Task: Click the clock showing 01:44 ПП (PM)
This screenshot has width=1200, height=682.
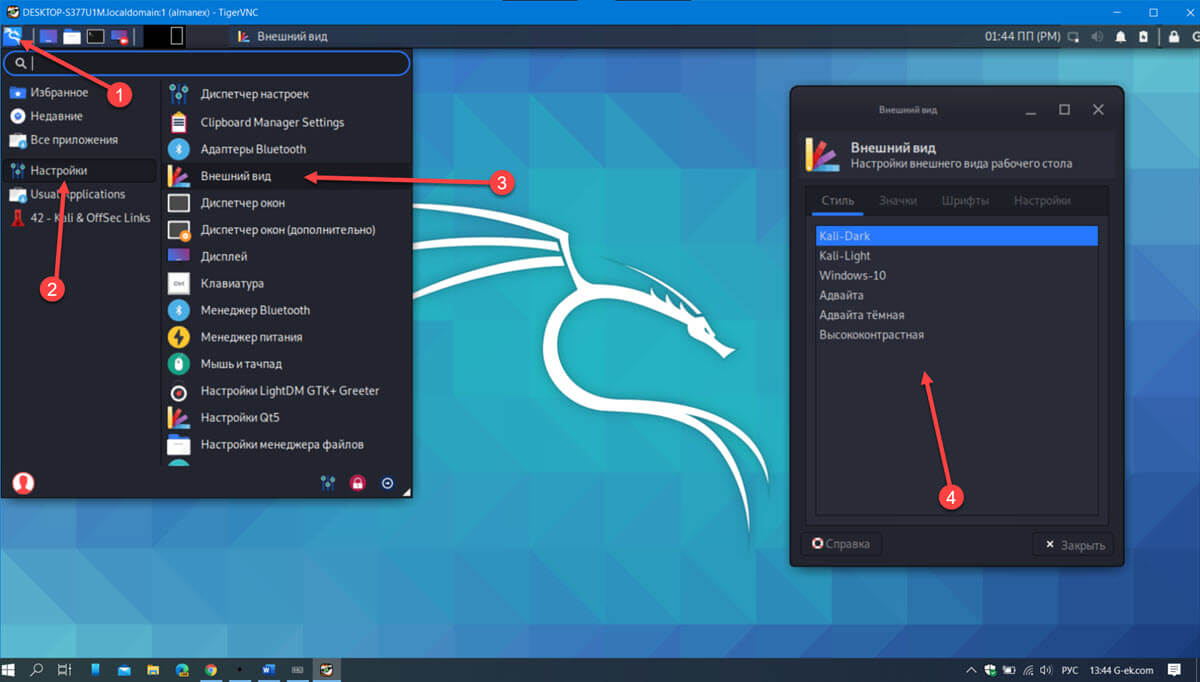Action: point(1022,37)
